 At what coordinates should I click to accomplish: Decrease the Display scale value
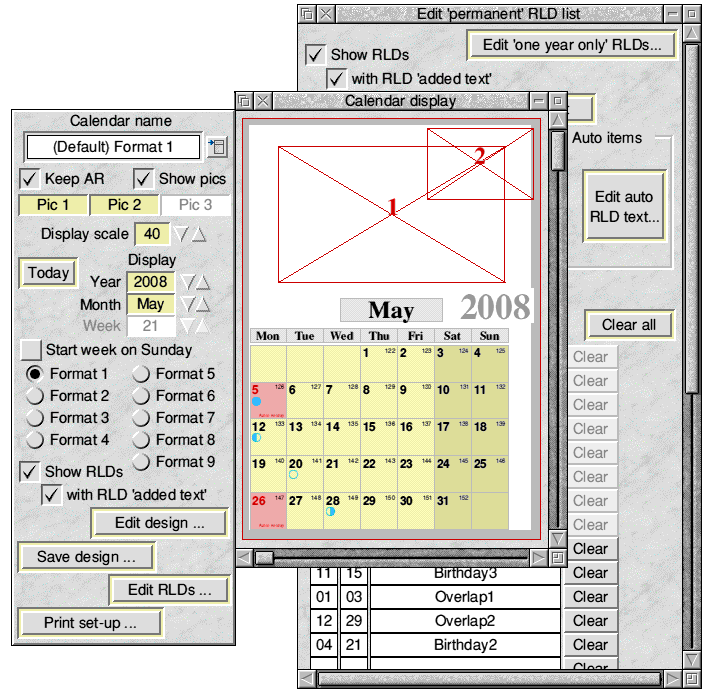point(181,234)
